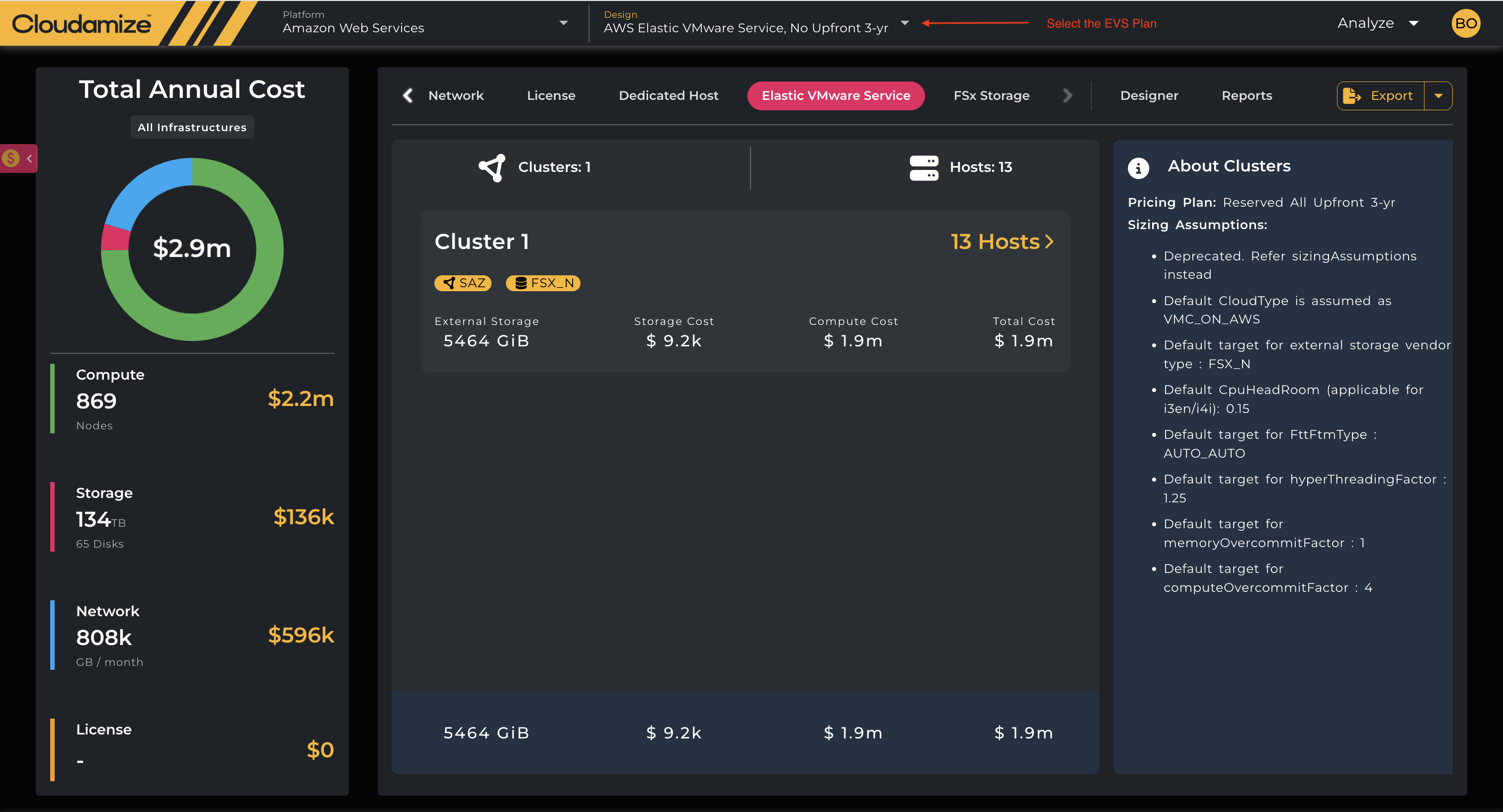Click the Export button
This screenshot has height=812, width=1503.
click(1380, 96)
